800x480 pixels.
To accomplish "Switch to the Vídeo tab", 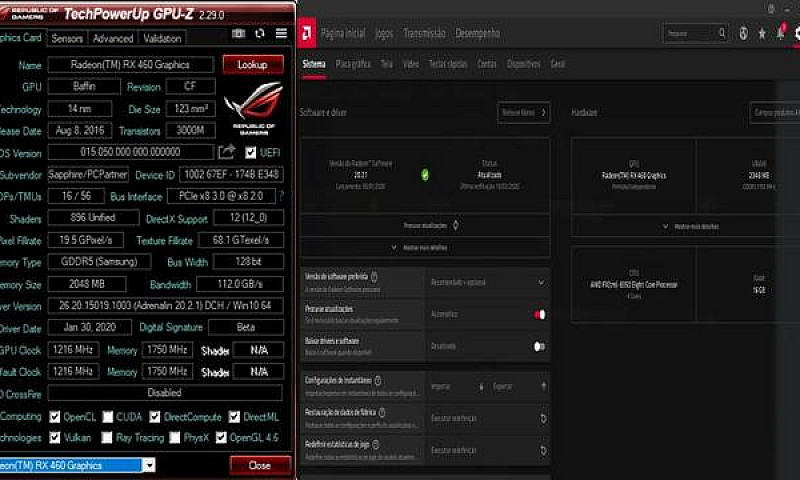I will tap(411, 64).
